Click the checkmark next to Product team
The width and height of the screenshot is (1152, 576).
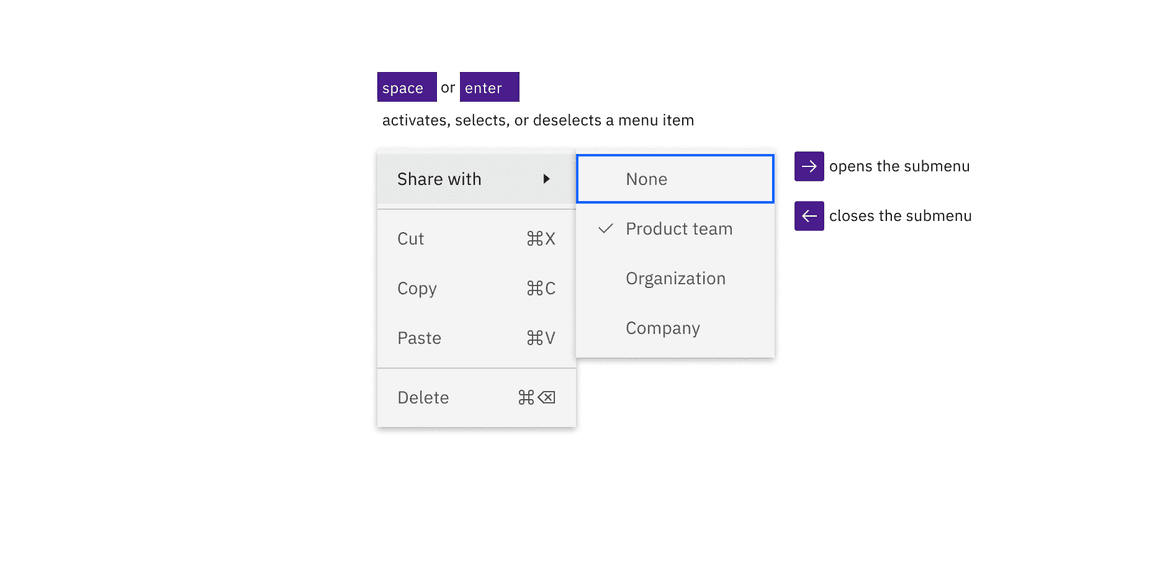pyautogui.click(x=604, y=228)
